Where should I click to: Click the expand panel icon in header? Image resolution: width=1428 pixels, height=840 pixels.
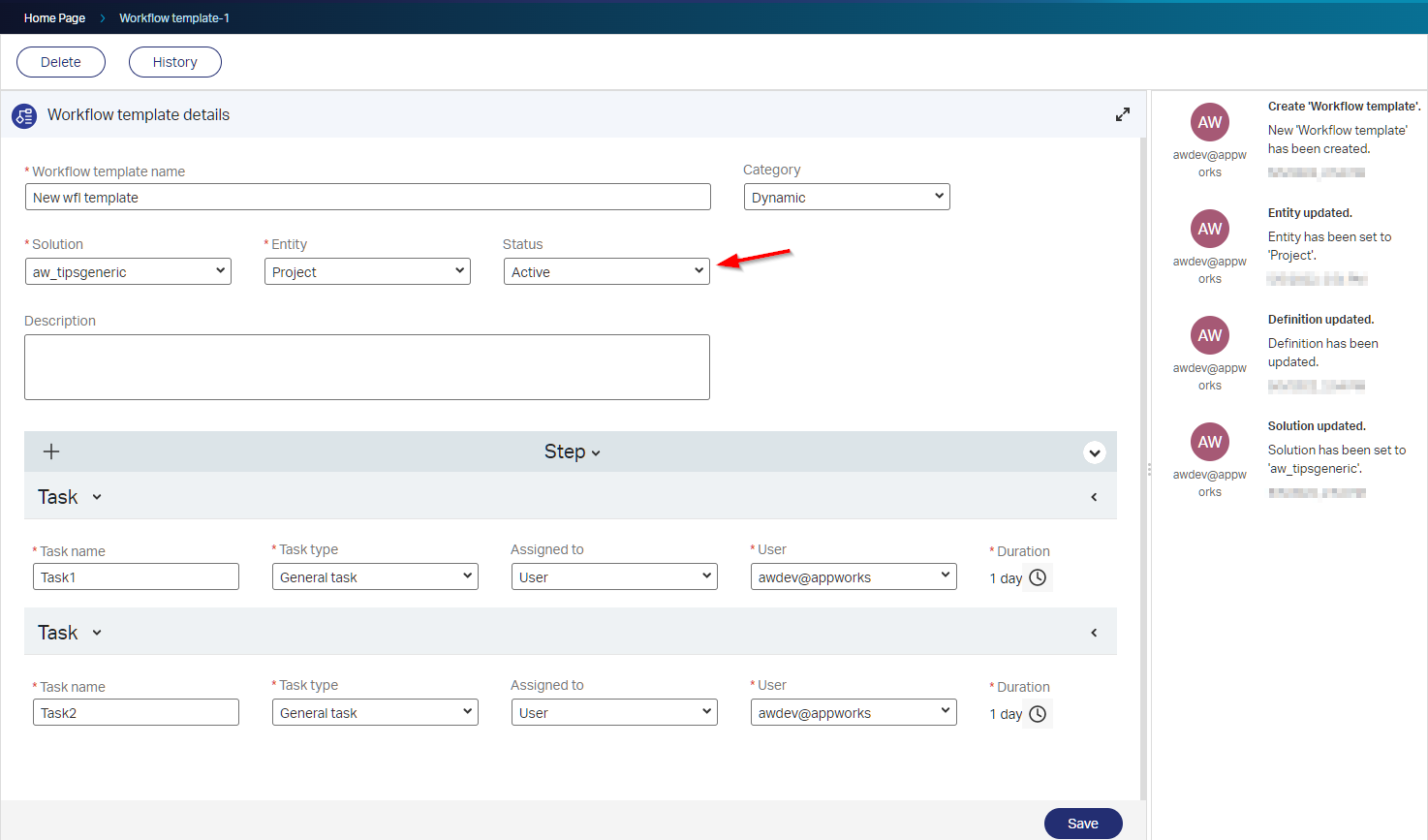[1122, 114]
